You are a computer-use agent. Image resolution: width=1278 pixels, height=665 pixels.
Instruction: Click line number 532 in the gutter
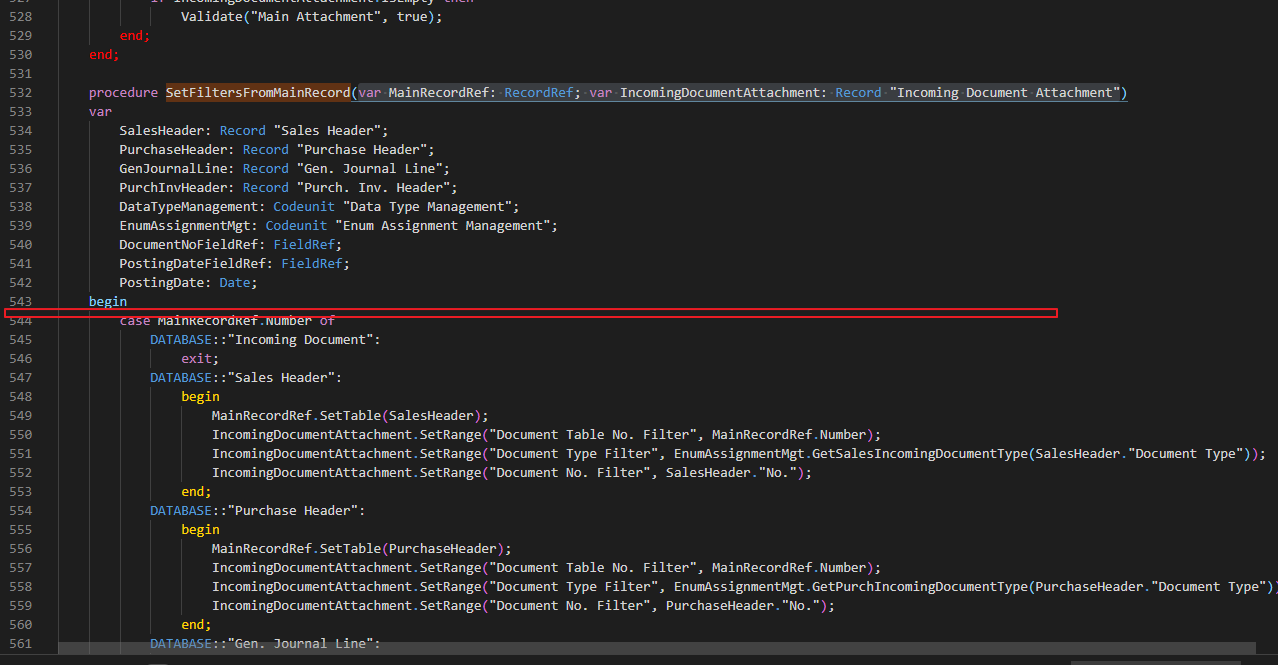[20, 93]
